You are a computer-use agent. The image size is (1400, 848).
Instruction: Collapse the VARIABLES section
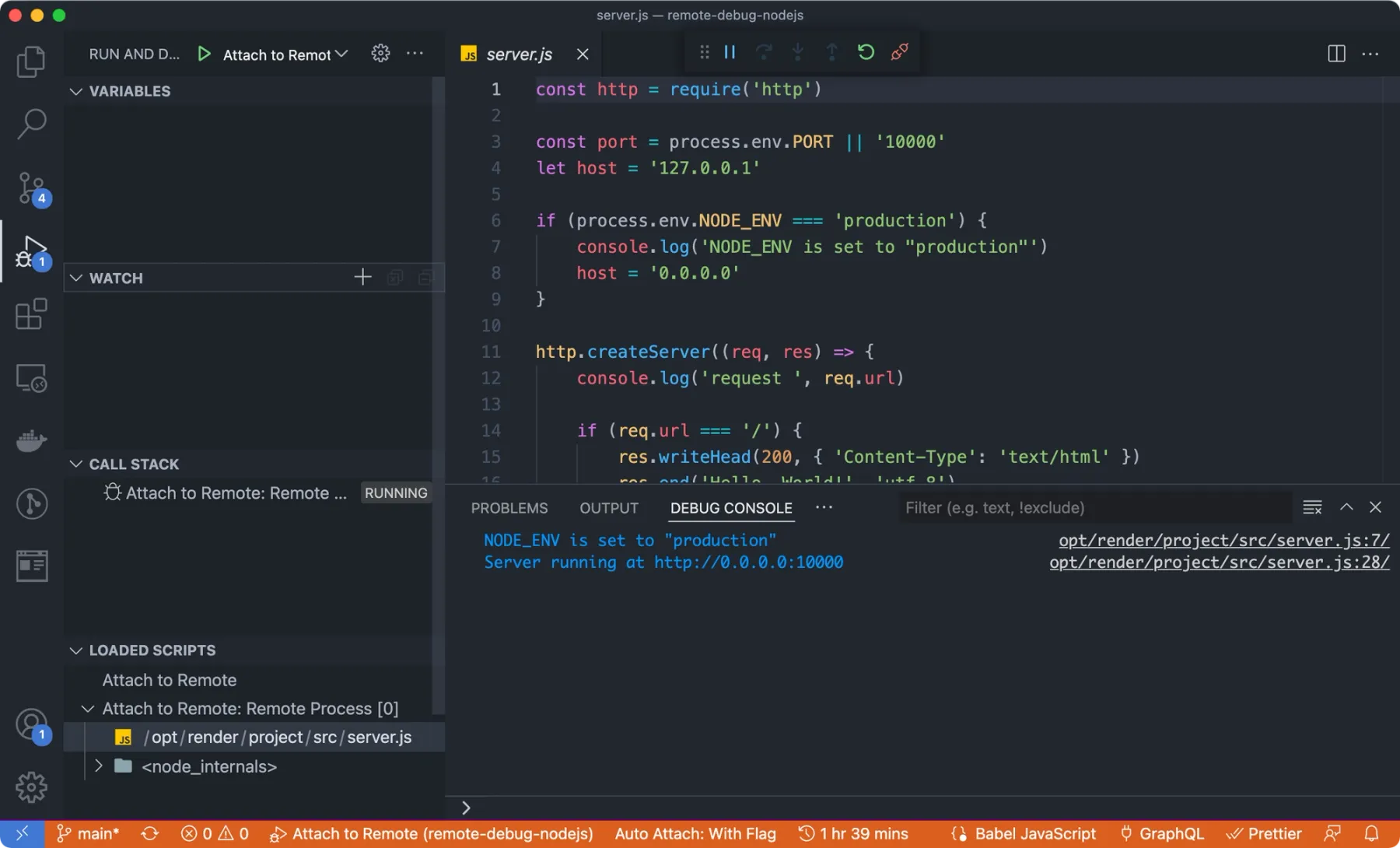coord(75,91)
